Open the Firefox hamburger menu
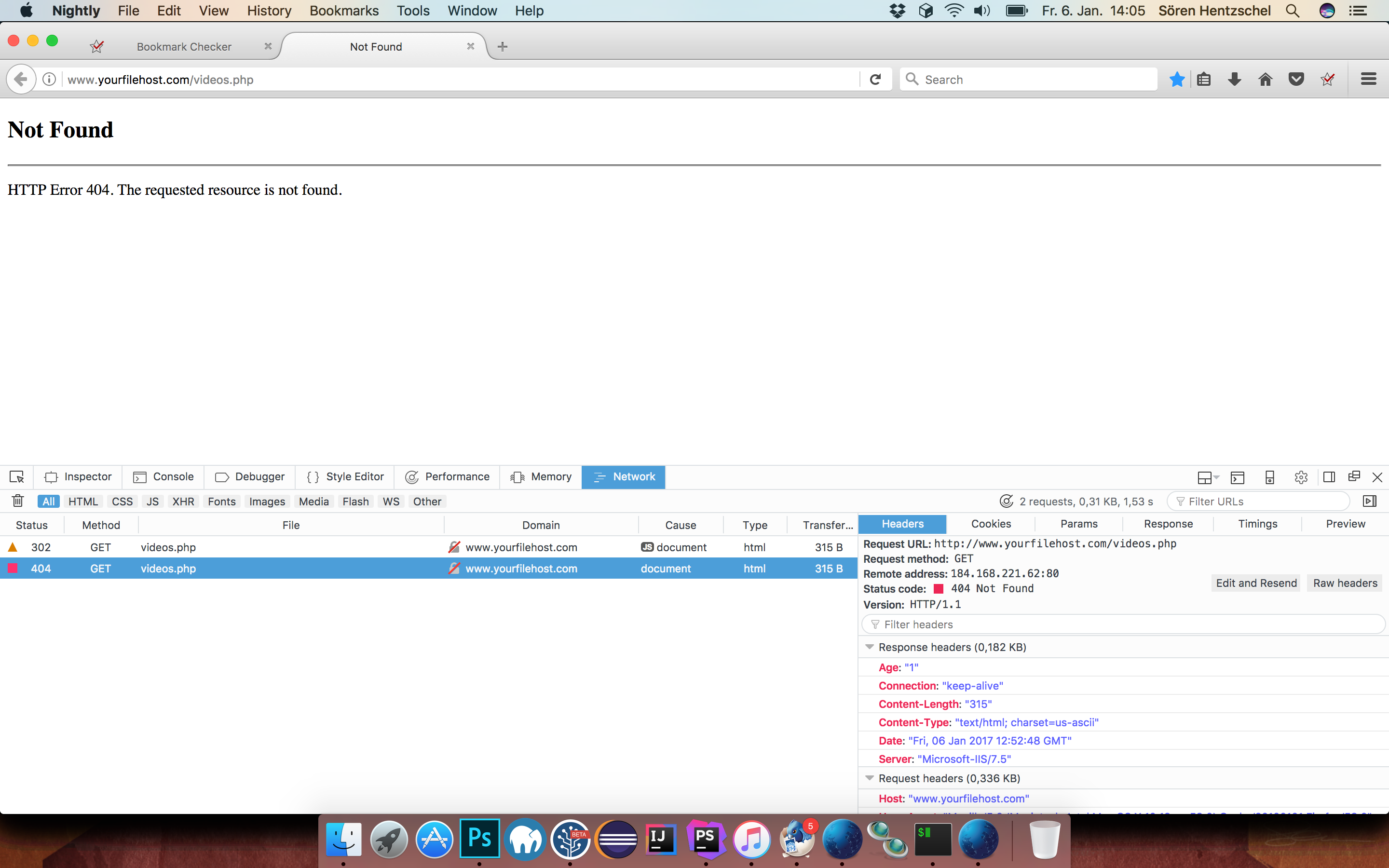Viewport: 1389px width, 868px height. tap(1368, 80)
